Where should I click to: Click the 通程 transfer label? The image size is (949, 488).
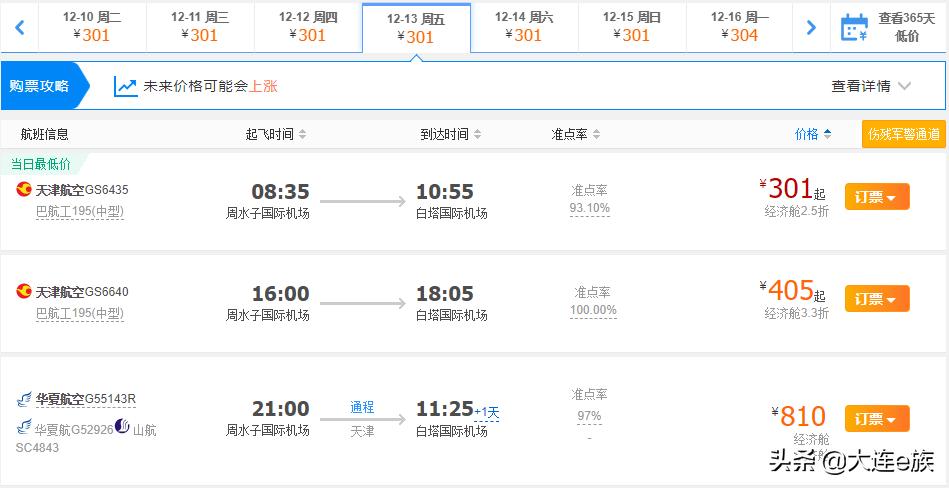click(x=362, y=407)
